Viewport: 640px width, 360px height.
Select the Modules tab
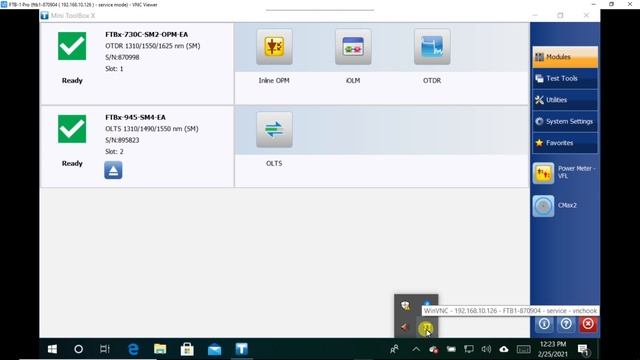(565, 57)
